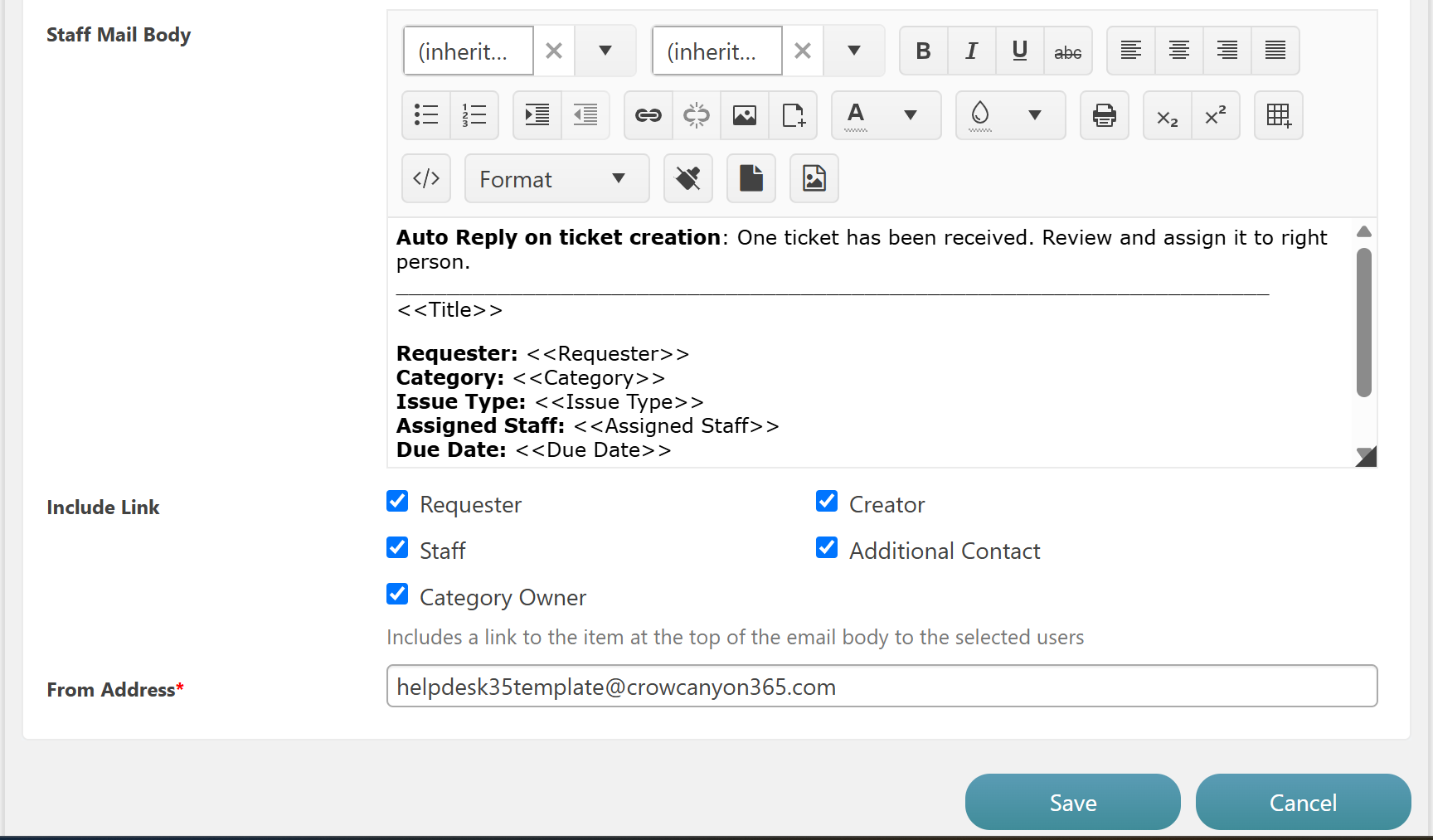The height and width of the screenshot is (840, 1433).
Task: Open the first font name dropdown arrow
Action: (605, 51)
